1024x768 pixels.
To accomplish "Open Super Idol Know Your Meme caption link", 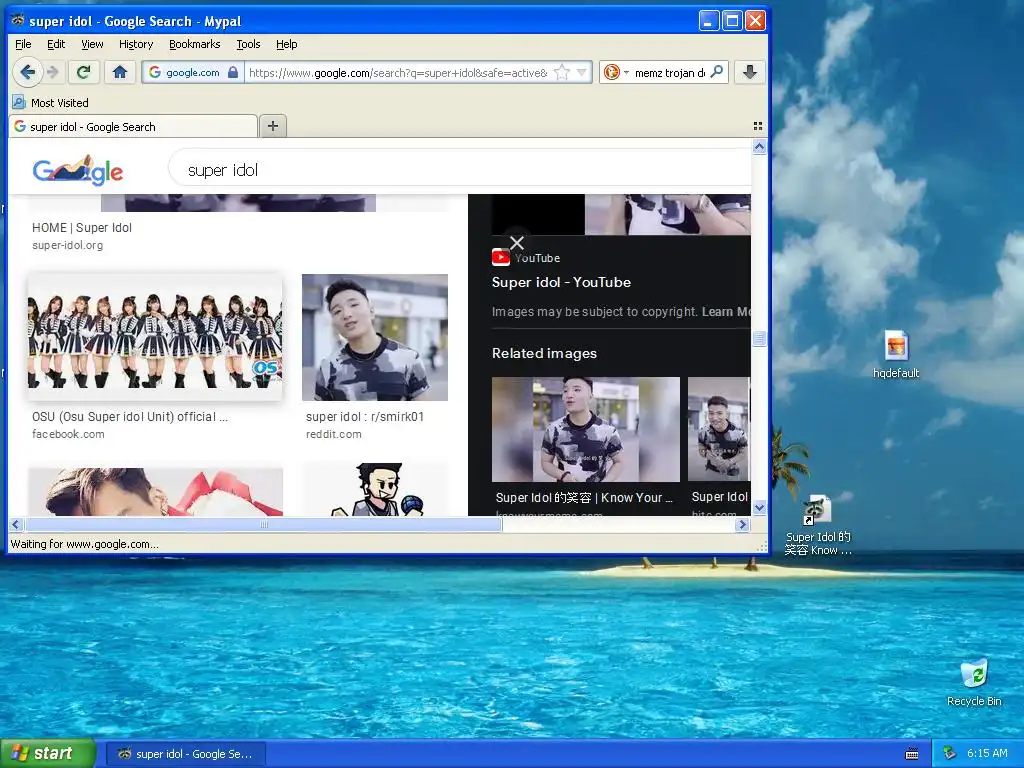I will pyautogui.click(x=584, y=498).
